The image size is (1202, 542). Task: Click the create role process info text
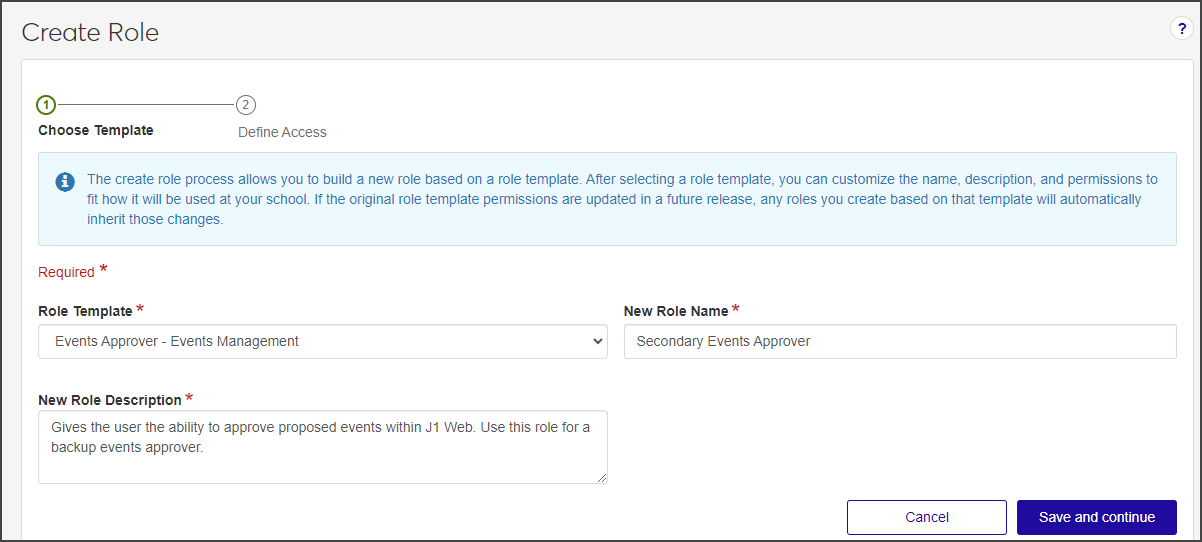(x=620, y=199)
